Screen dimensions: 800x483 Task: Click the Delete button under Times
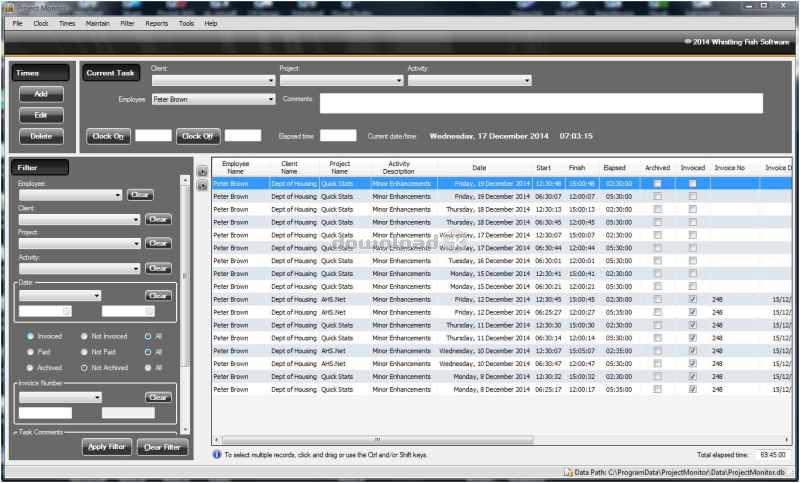pos(41,137)
